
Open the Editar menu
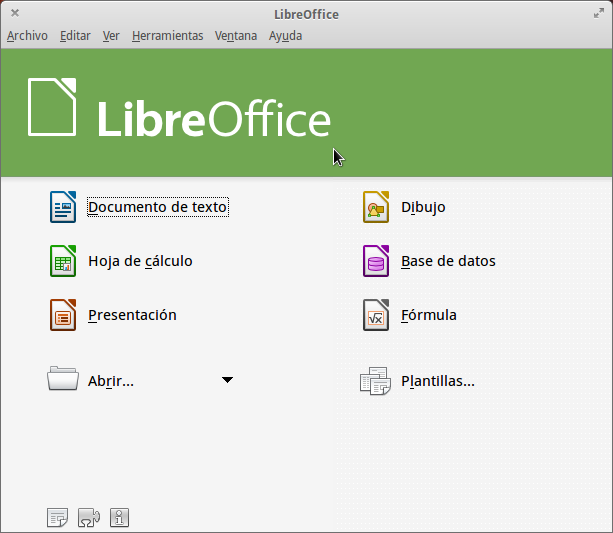(75, 36)
